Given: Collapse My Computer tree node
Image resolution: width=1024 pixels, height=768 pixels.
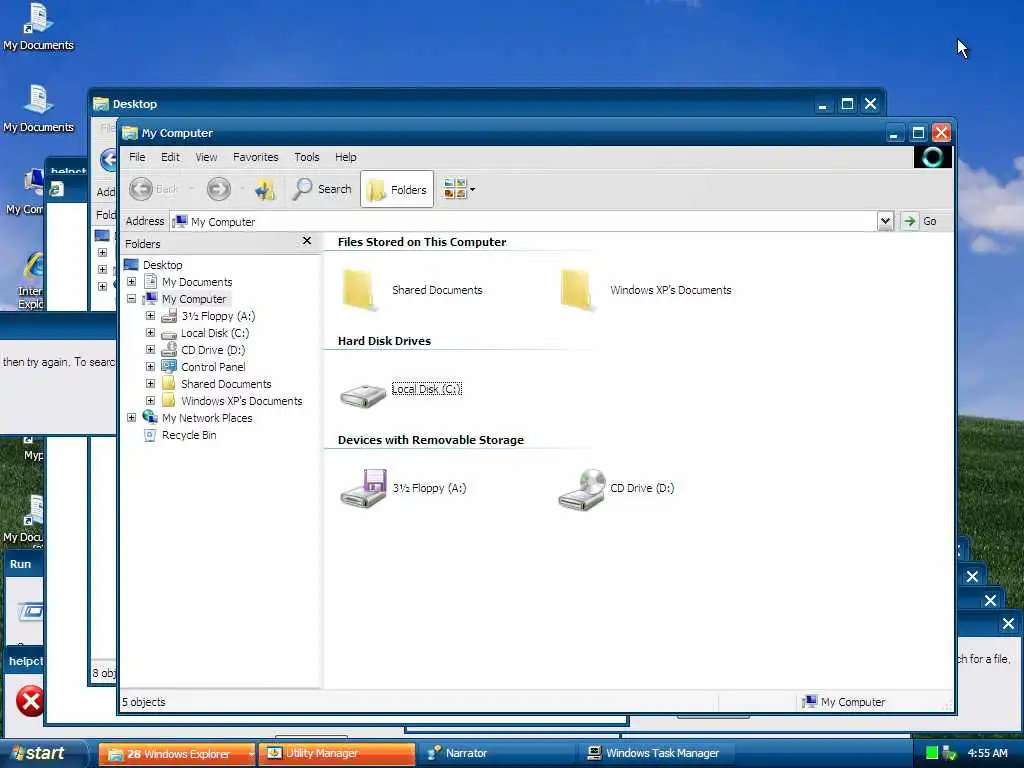Looking at the screenshot, I should point(131,298).
